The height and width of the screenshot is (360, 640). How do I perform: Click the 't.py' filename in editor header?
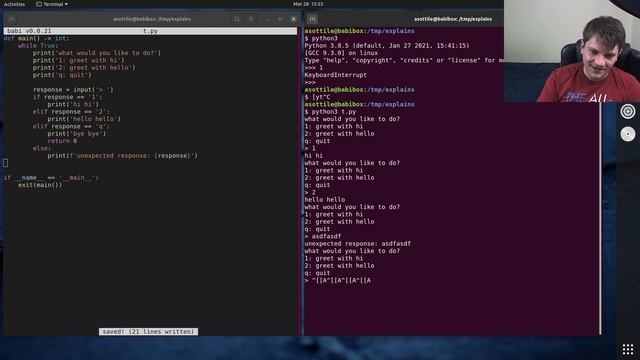tap(150, 31)
